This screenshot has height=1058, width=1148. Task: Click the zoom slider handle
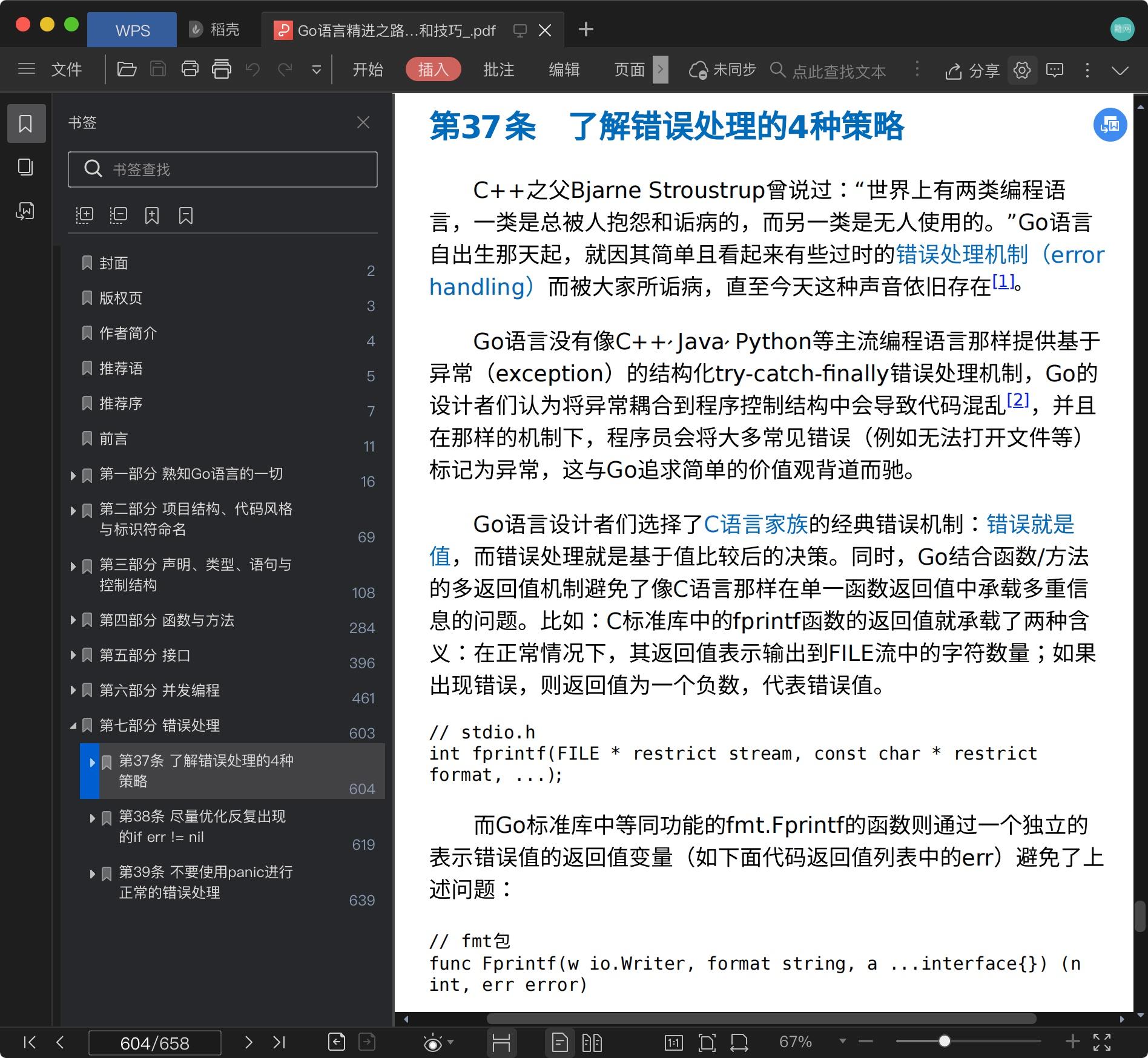pyautogui.click(x=944, y=1041)
